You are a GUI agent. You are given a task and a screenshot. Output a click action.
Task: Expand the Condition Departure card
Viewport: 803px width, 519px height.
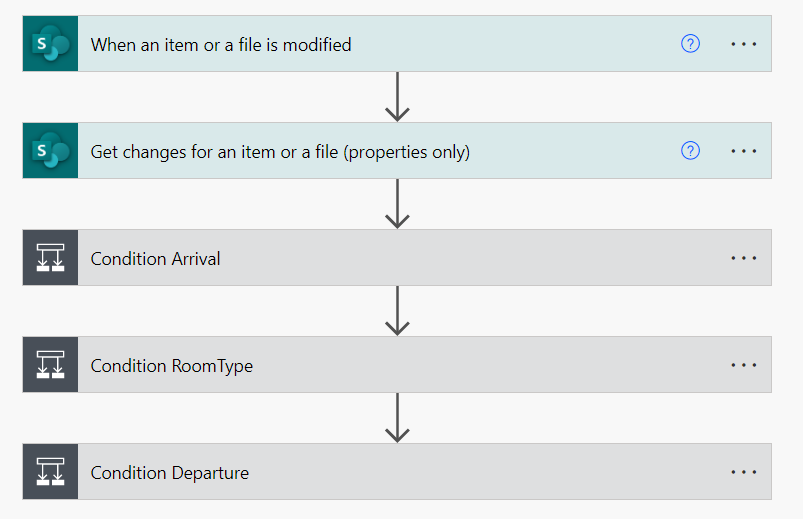pos(169,472)
